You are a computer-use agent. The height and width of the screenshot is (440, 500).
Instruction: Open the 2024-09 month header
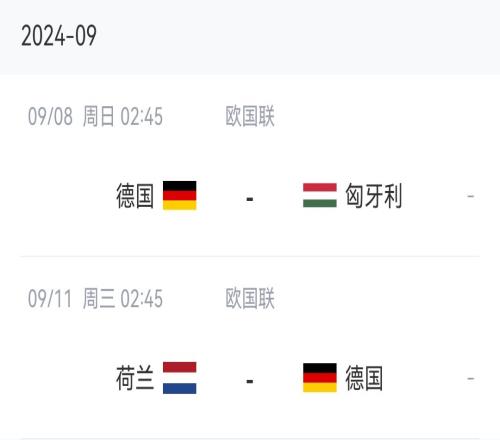(x=59, y=36)
